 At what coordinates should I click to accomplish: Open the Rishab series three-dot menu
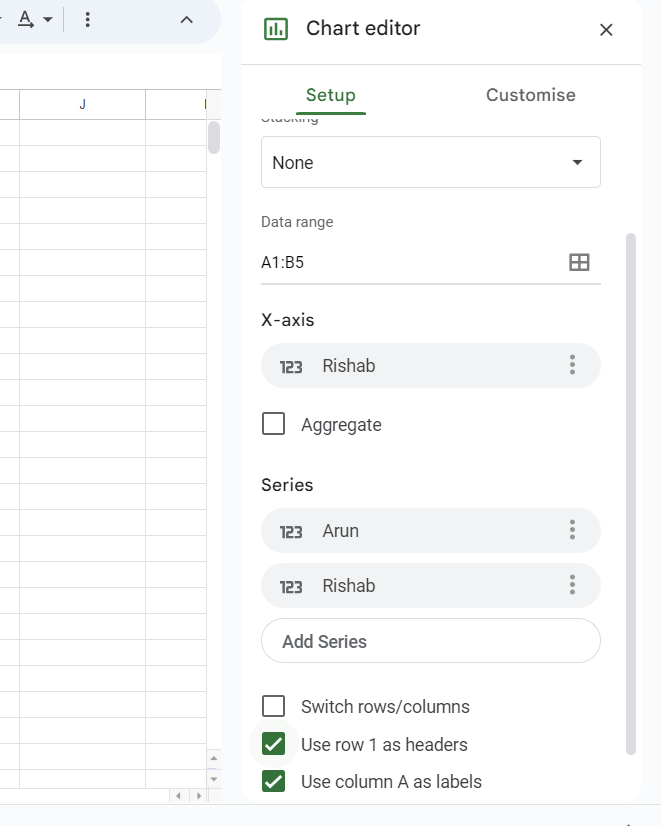(572, 586)
